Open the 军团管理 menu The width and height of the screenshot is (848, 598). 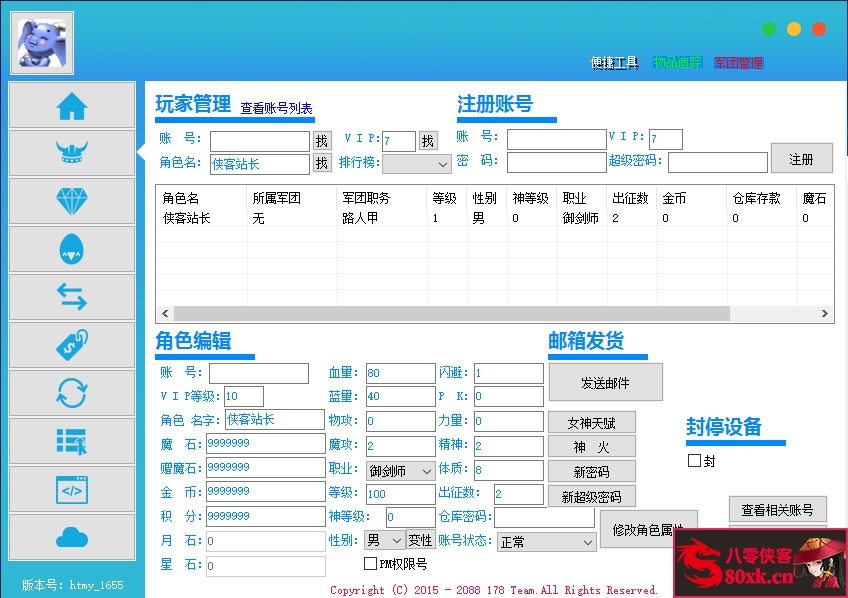(740, 61)
